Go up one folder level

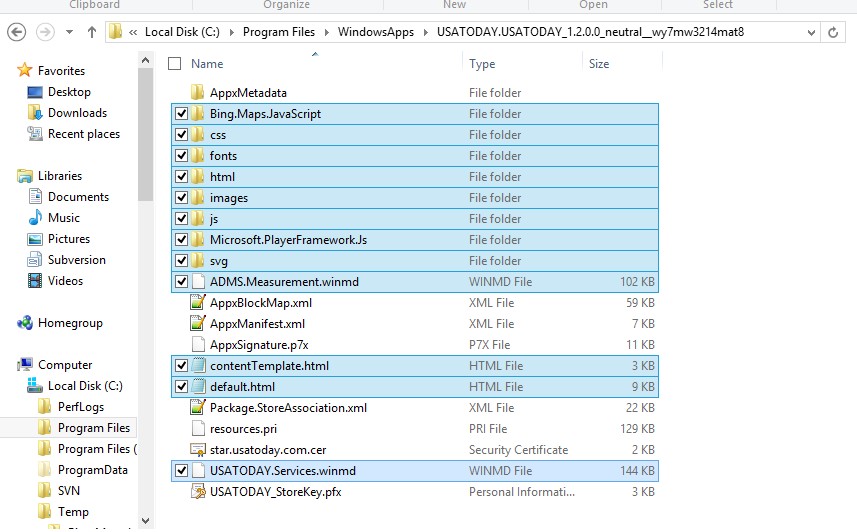pyautogui.click(x=92, y=32)
